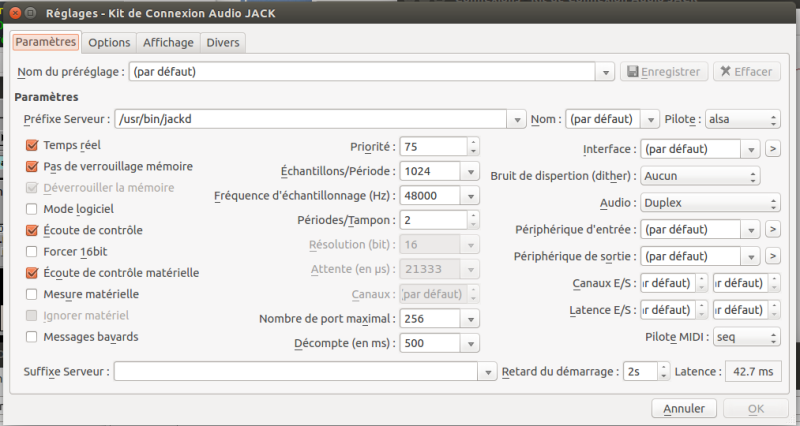
Task: Close the Réglages window with the red button
Action: [x=15, y=13]
